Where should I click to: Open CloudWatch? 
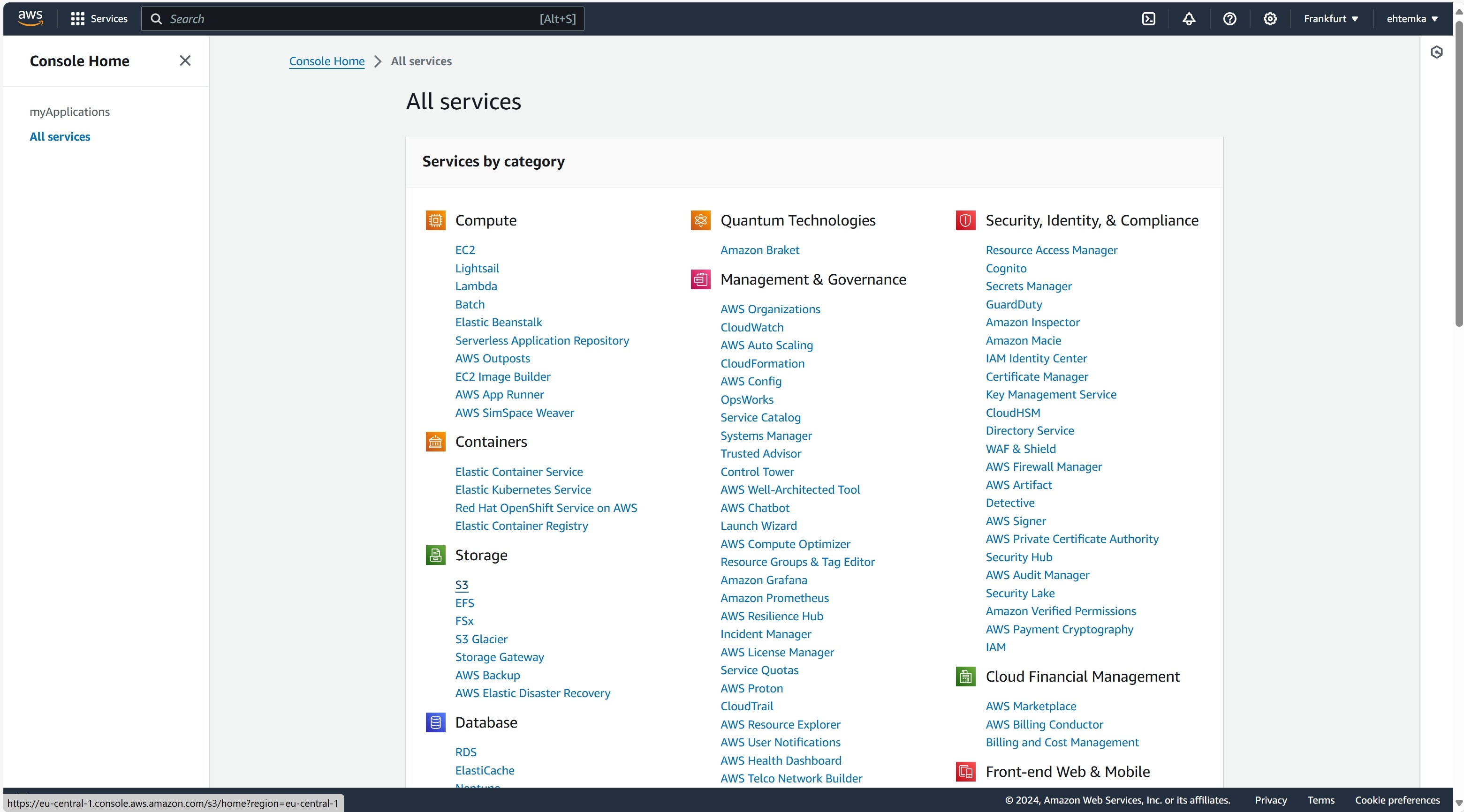752,327
